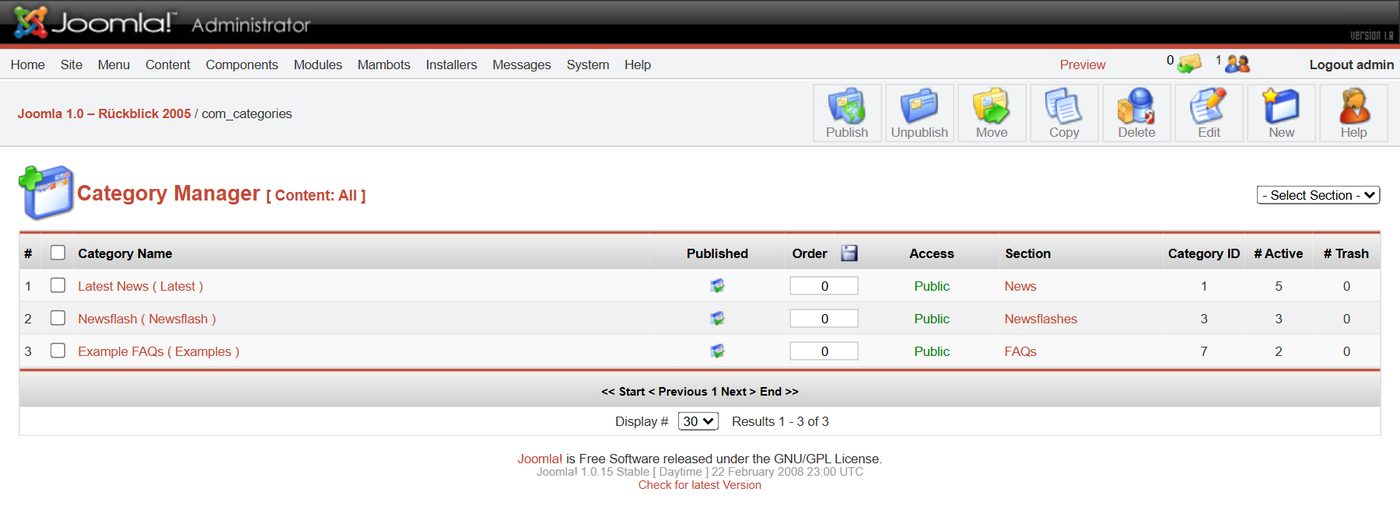Click the FAQs section link
This screenshot has width=1400, height=520.
pyautogui.click(x=1021, y=351)
